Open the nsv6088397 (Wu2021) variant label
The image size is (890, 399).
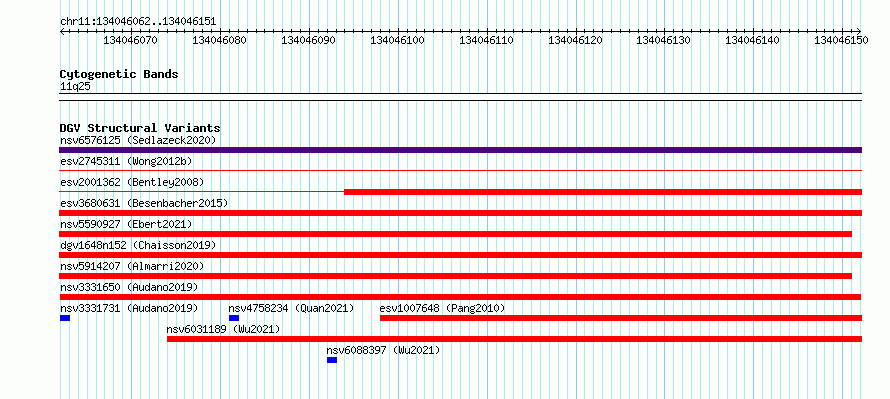click(x=383, y=350)
